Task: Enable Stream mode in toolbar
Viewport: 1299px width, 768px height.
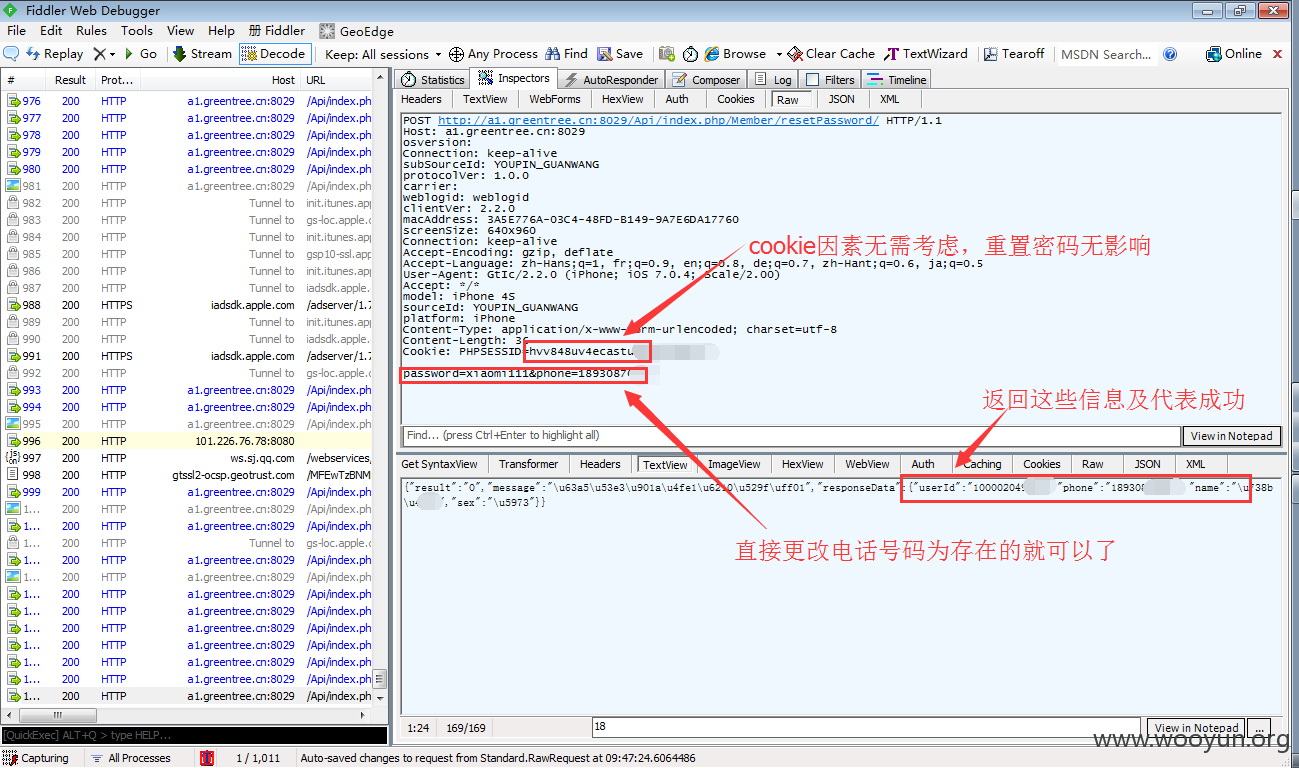Action: (202, 54)
